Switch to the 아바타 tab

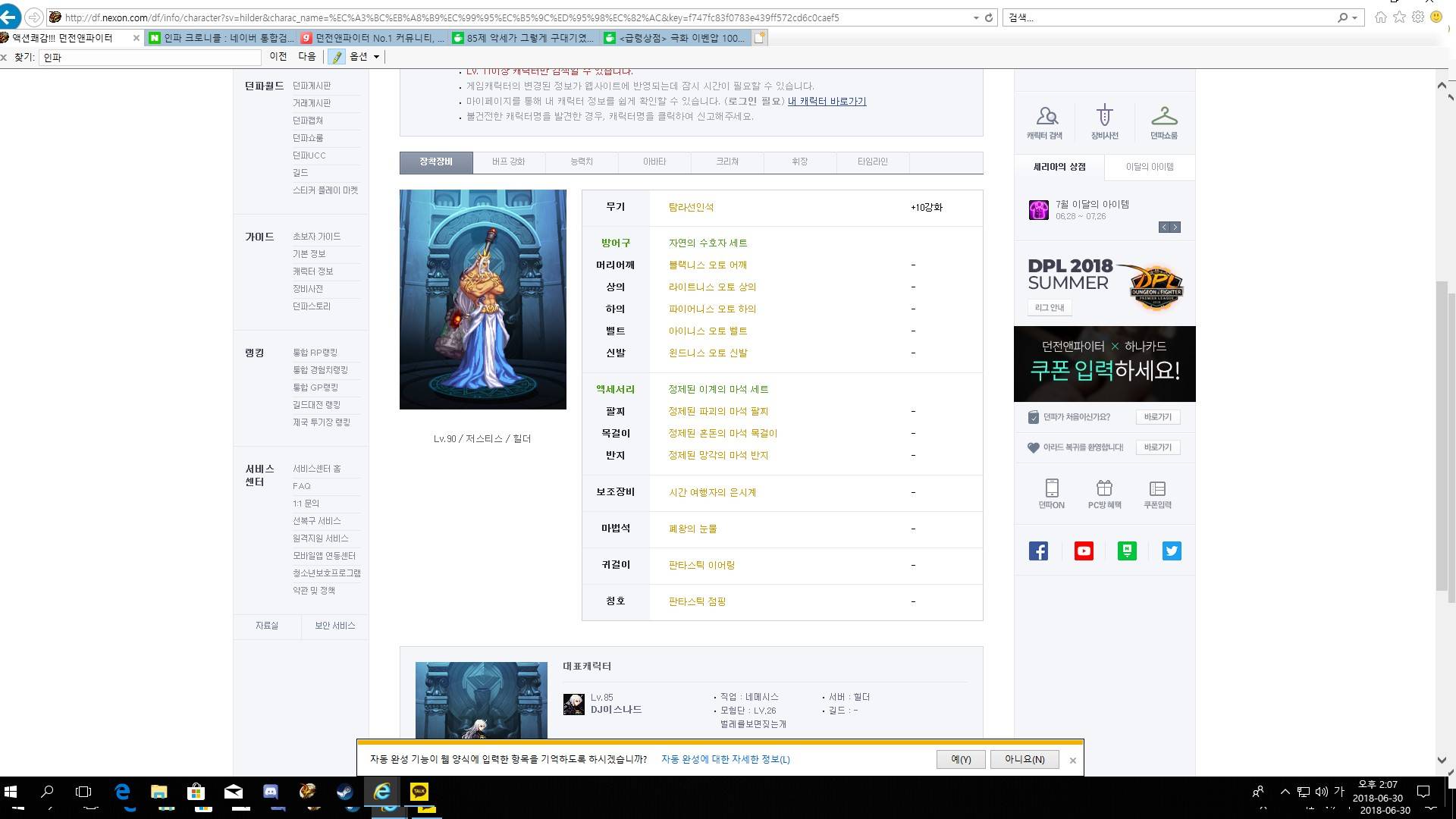654,162
